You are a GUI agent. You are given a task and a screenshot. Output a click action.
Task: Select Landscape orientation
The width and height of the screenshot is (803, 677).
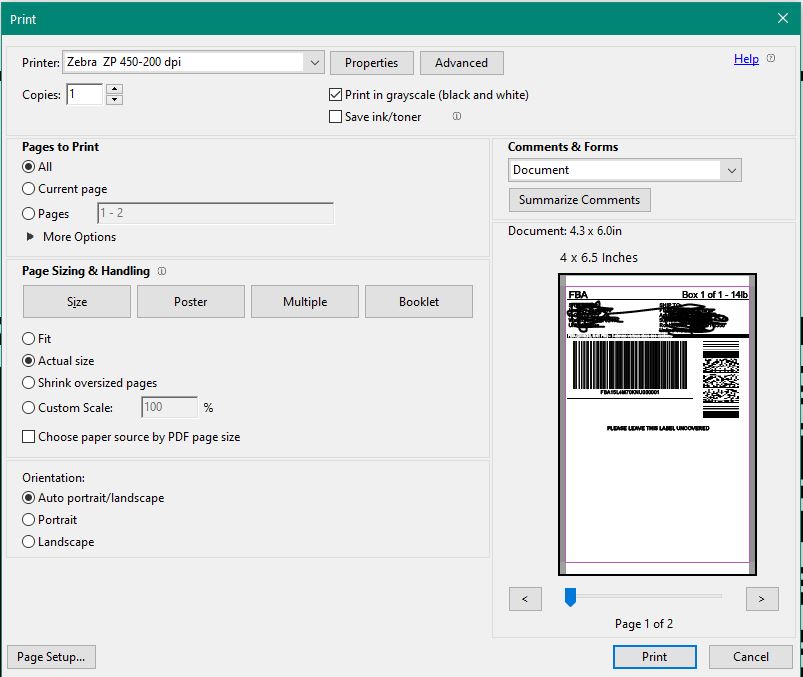[x=29, y=542]
